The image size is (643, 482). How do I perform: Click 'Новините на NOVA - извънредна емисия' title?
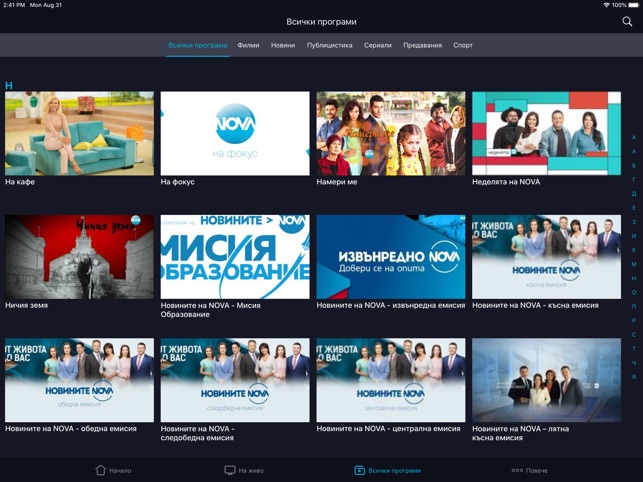pos(391,305)
